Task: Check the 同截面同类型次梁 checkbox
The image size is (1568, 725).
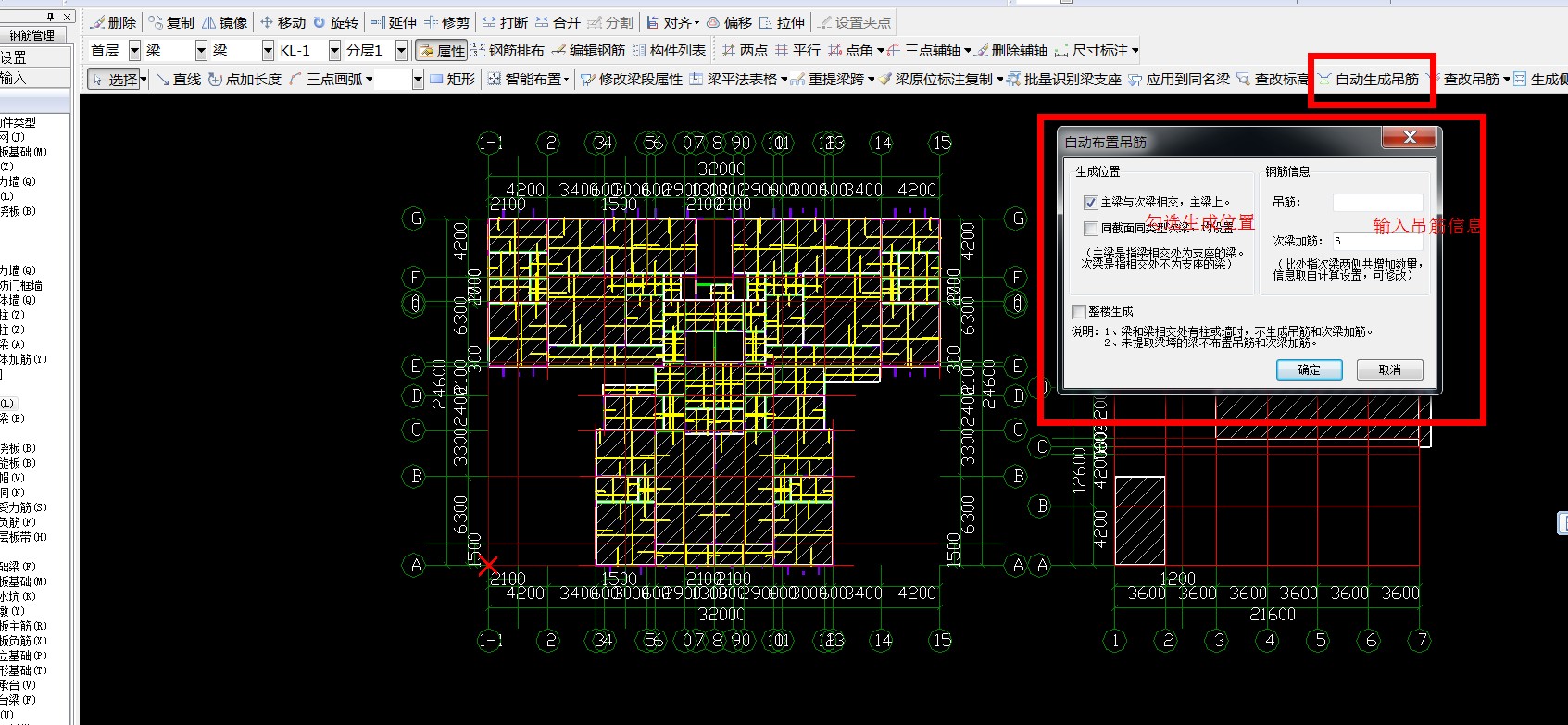Action: click(1091, 228)
